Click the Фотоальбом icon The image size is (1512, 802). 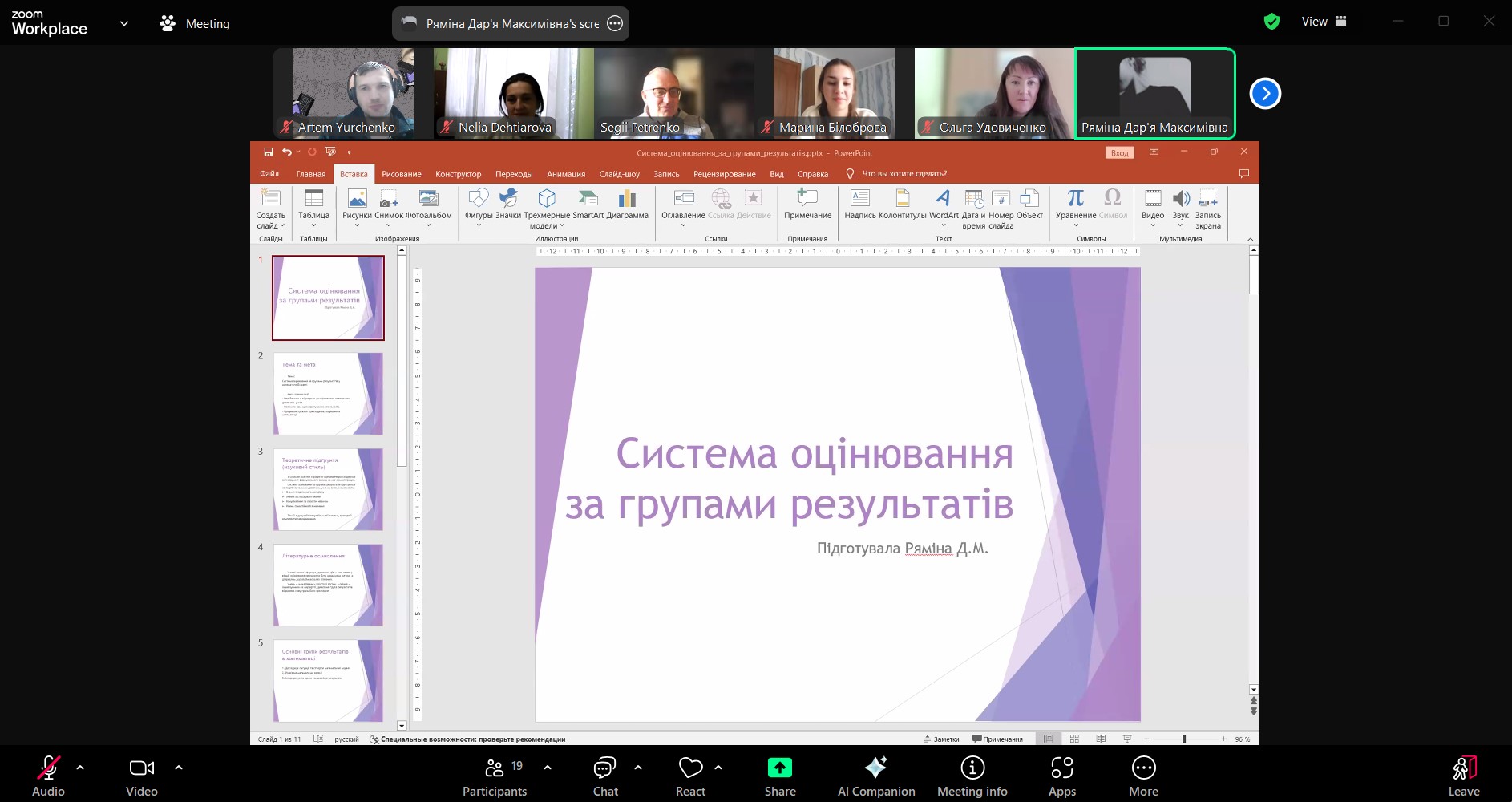[x=429, y=199]
